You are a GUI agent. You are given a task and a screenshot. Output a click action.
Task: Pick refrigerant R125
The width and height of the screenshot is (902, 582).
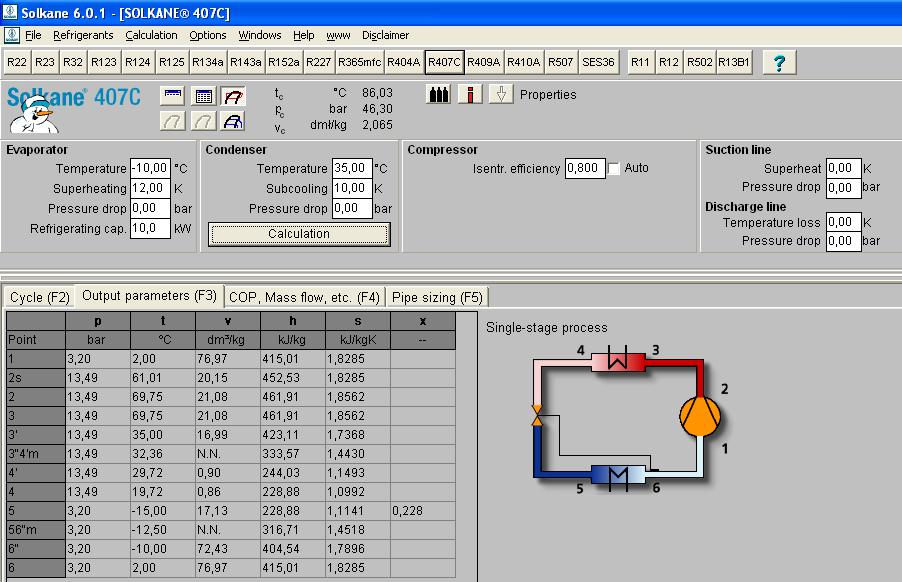pyautogui.click(x=172, y=62)
